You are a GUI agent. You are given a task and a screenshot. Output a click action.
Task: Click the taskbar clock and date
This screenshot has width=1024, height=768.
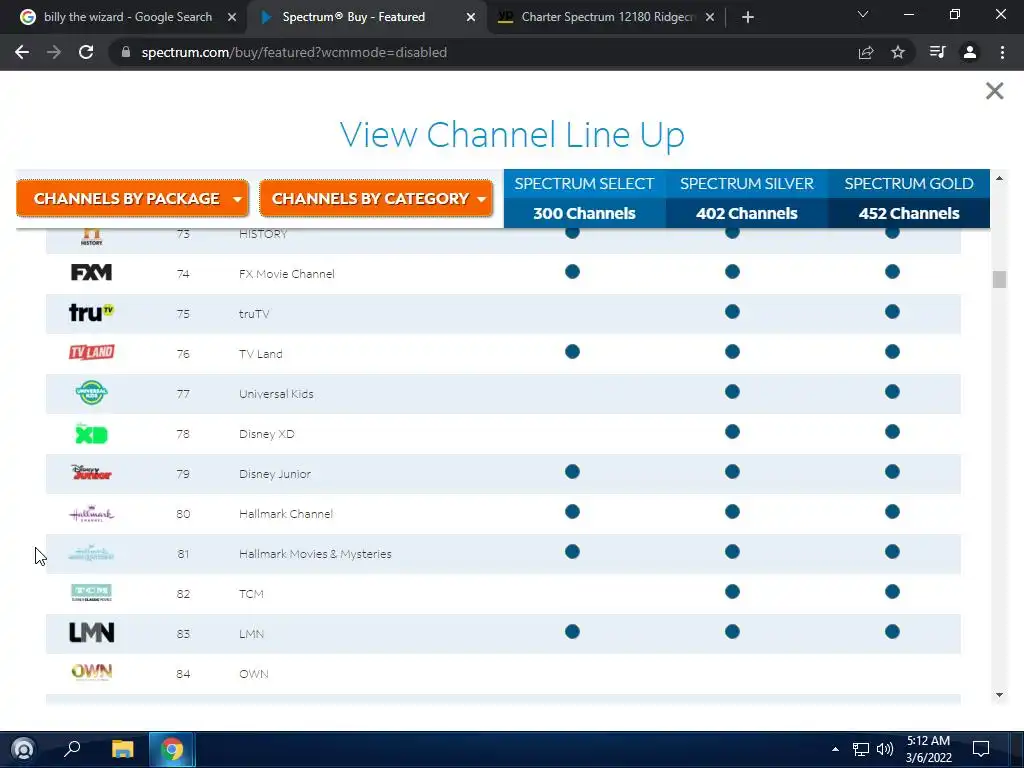[x=928, y=749]
